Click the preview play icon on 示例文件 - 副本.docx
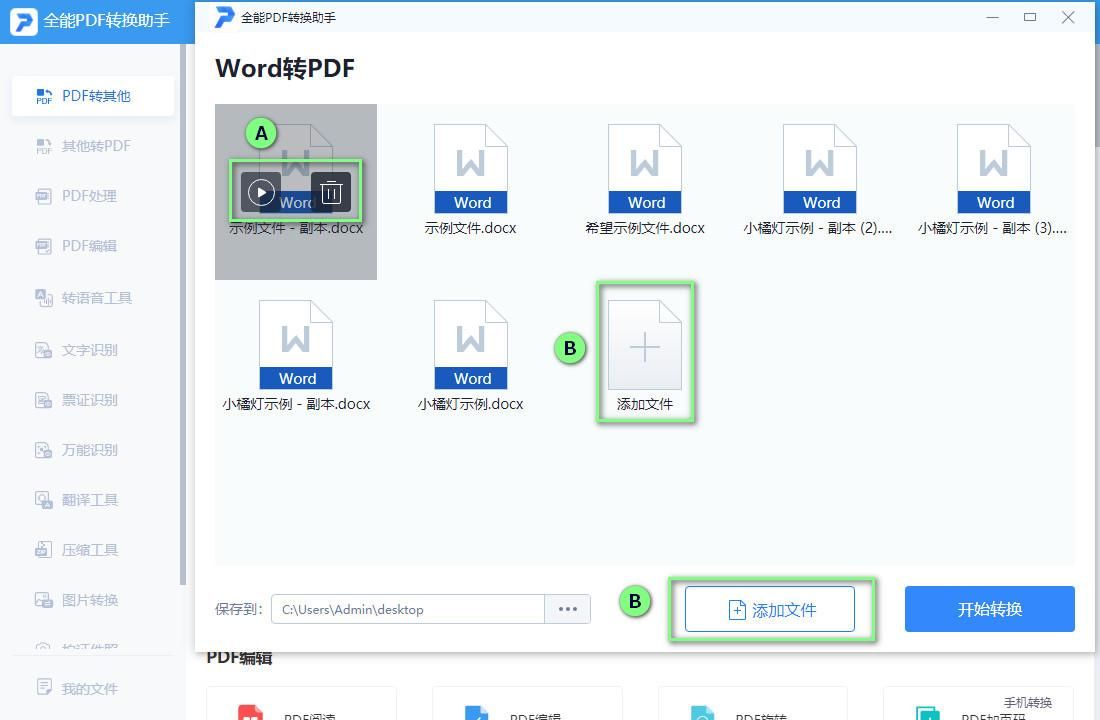Viewport: 1100px width, 720px height. pyautogui.click(x=262, y=191)
